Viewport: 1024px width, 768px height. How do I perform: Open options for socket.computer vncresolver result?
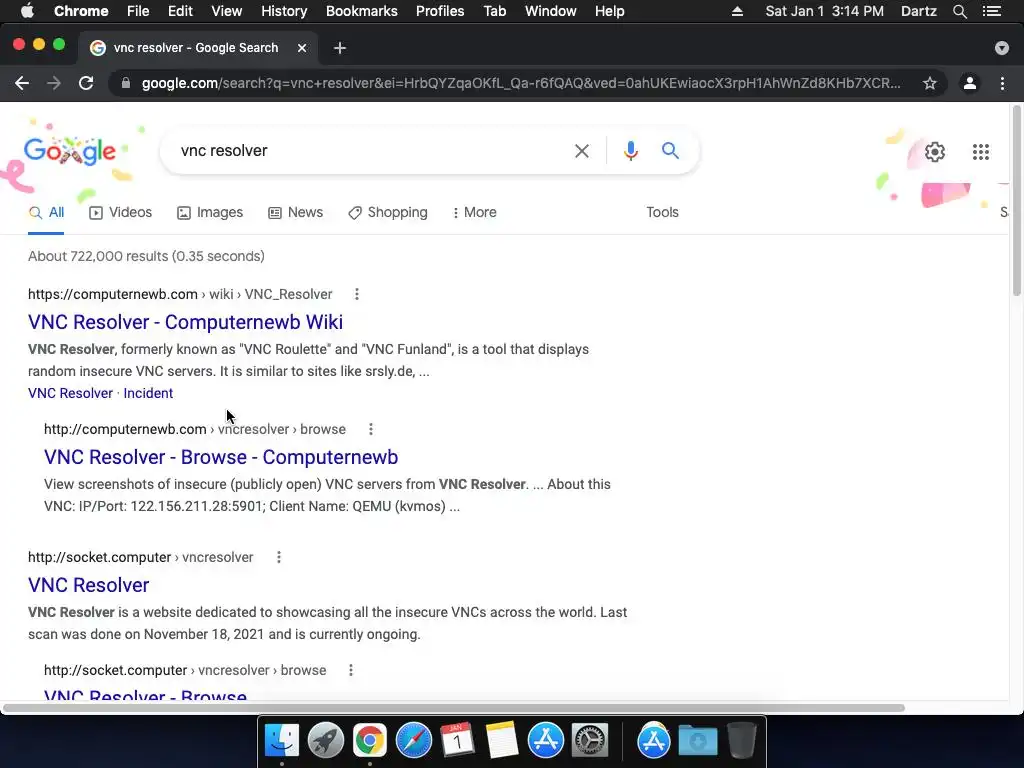click(x=279, y=557)
